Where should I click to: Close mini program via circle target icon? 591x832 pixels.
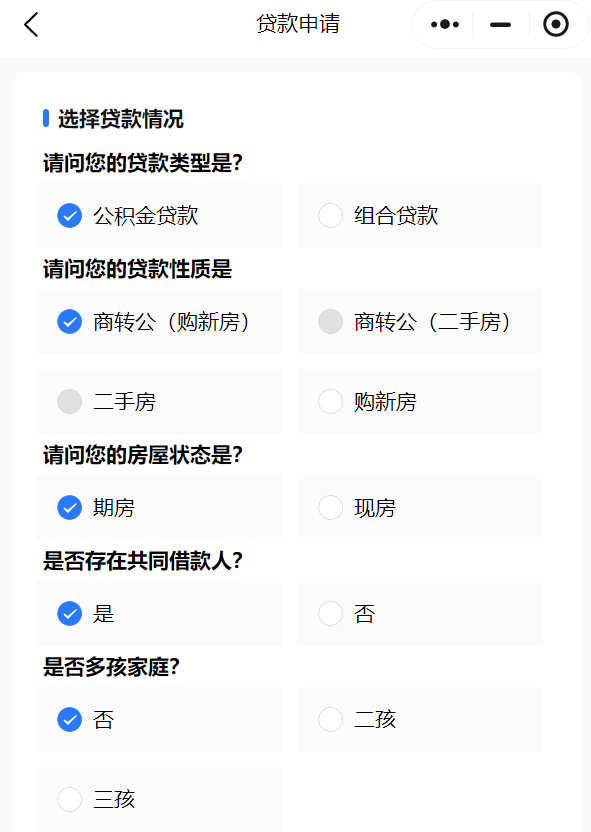click(555, 24)
